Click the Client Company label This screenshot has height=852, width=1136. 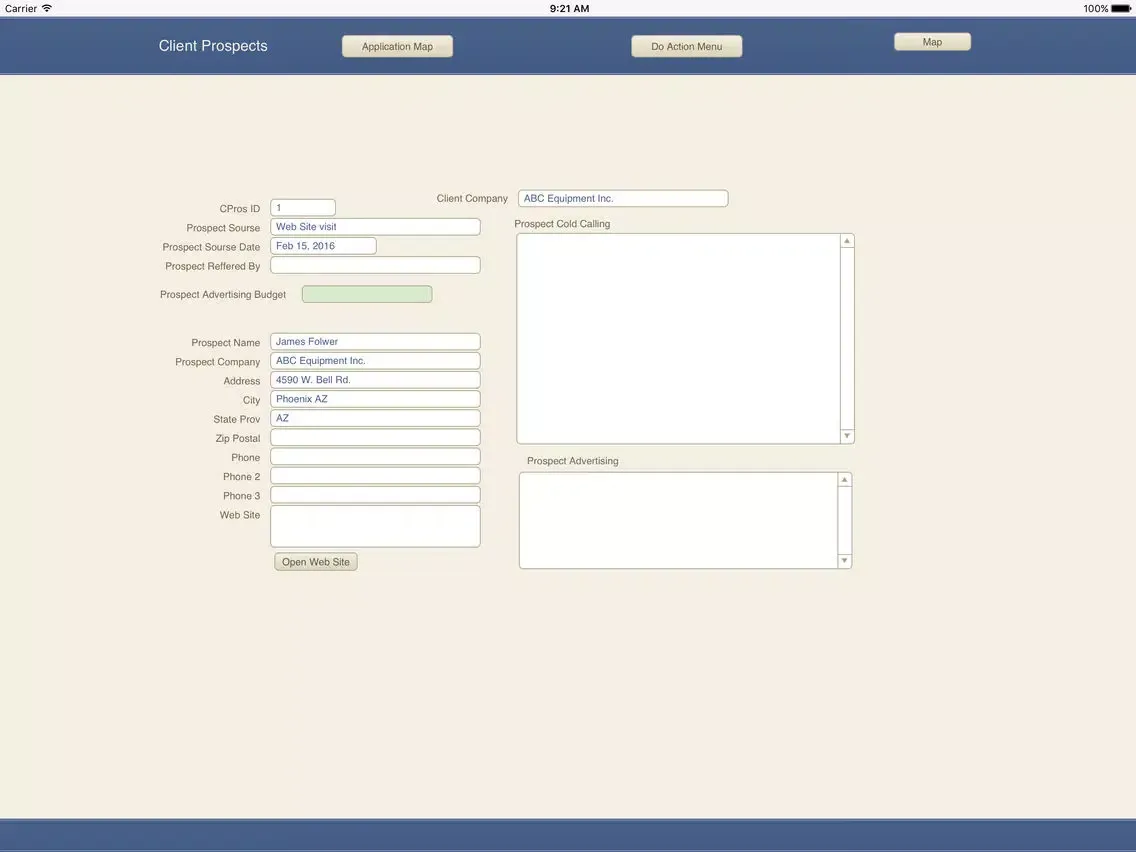point(472,199)
